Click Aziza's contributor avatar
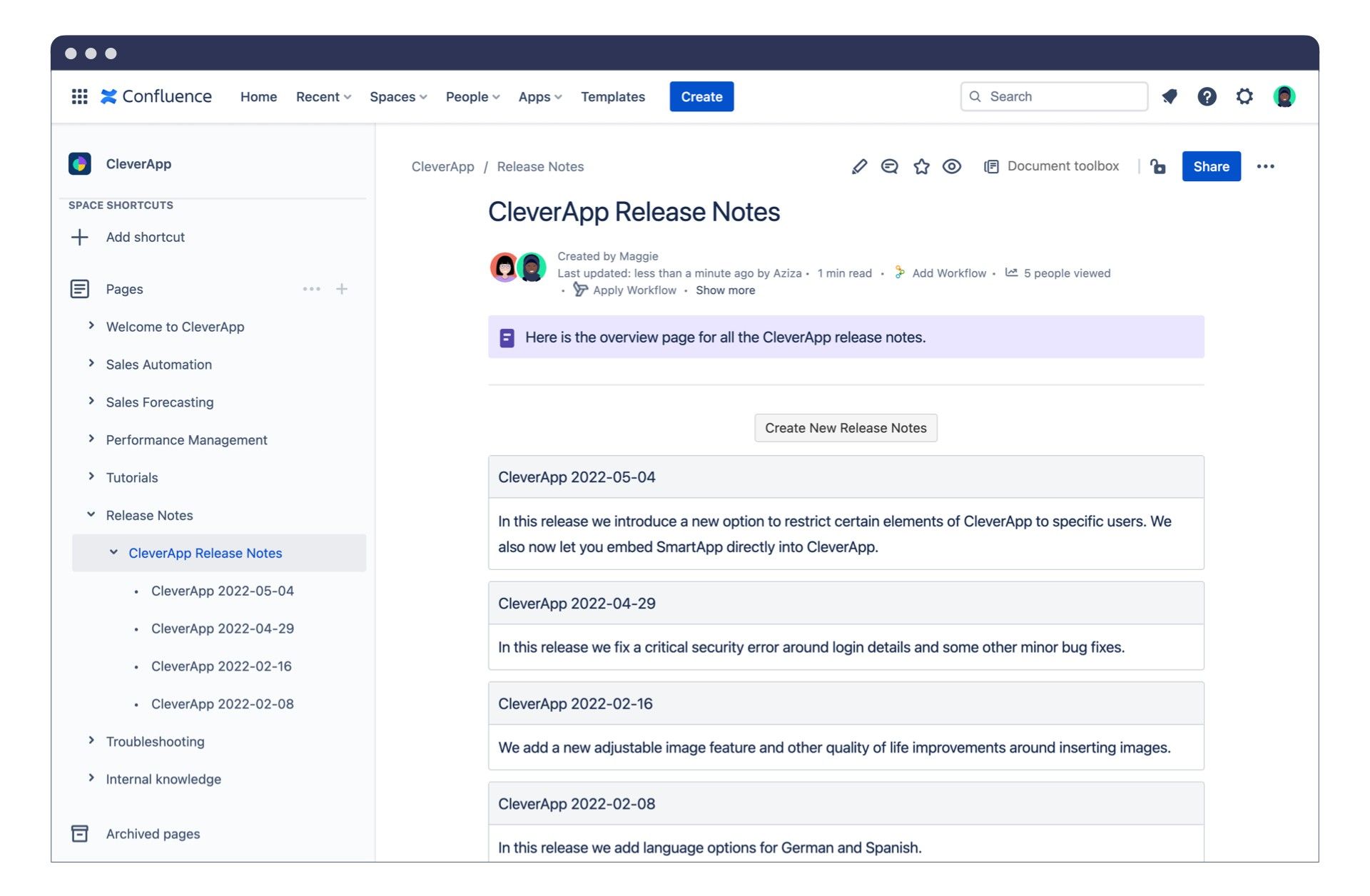Image resolution: width=1370 pixels, height=896 pixels. [532, 267]
